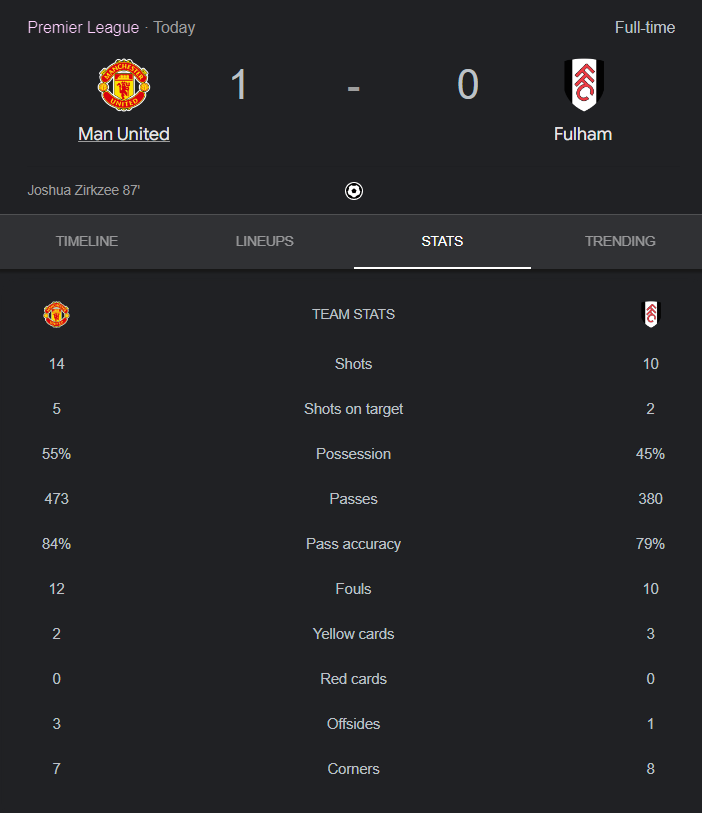The width and height of the screenshot is (702, 813).
Task: Click the large Manchester United crest
Action: tap(124, 85)
